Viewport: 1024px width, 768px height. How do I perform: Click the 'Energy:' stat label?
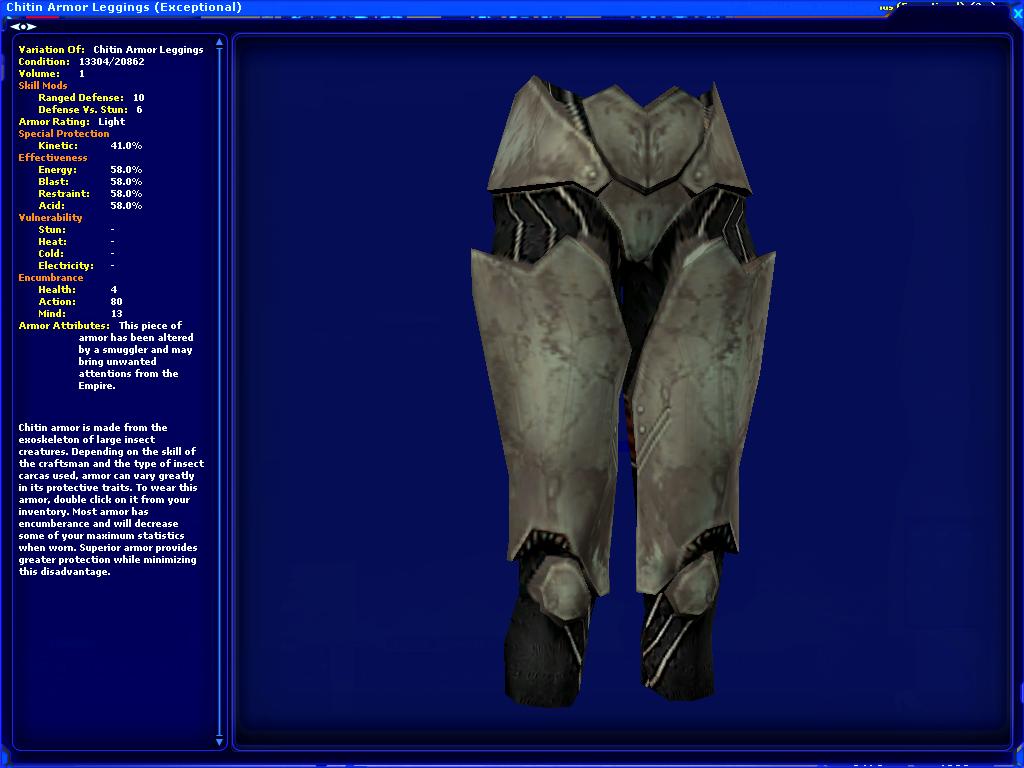(57, 170)
